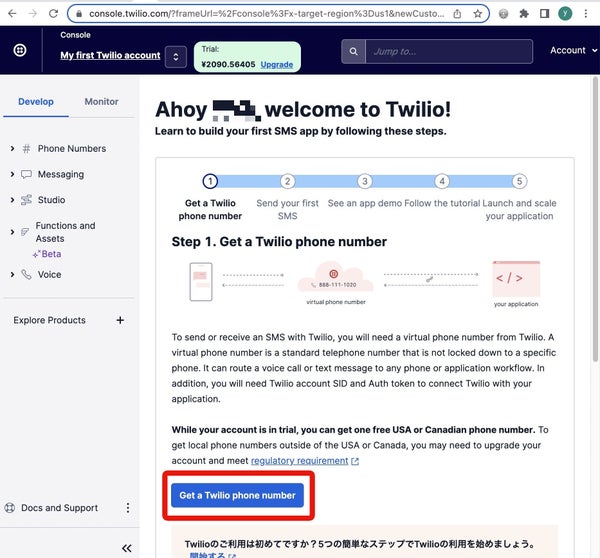This screenshot has height=558, width=600.
Task: Click the Phone Numbers menu label
Action: coord(72,148)
